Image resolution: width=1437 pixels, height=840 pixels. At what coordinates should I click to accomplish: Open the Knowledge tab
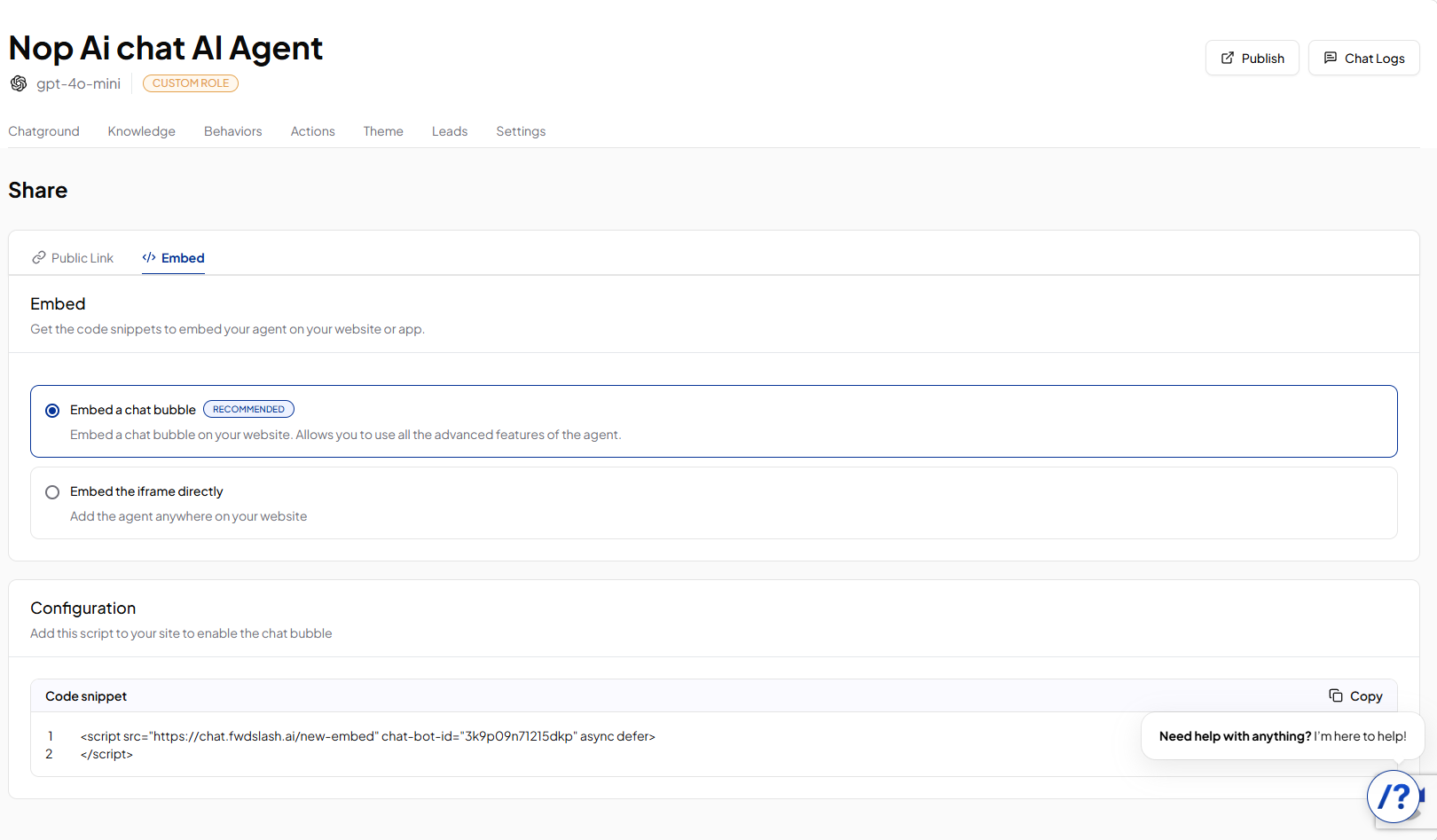tap(142, 131)
